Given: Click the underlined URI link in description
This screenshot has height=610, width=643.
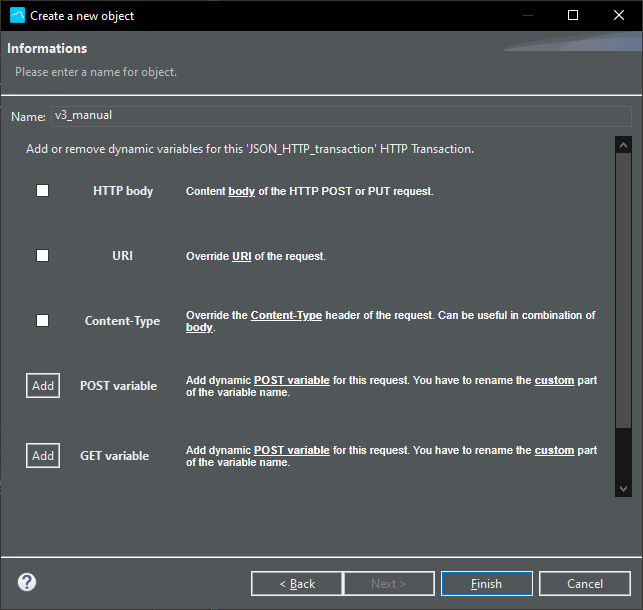Looking at the screenshot, I should pyautogui.click(x=241, y=256).
